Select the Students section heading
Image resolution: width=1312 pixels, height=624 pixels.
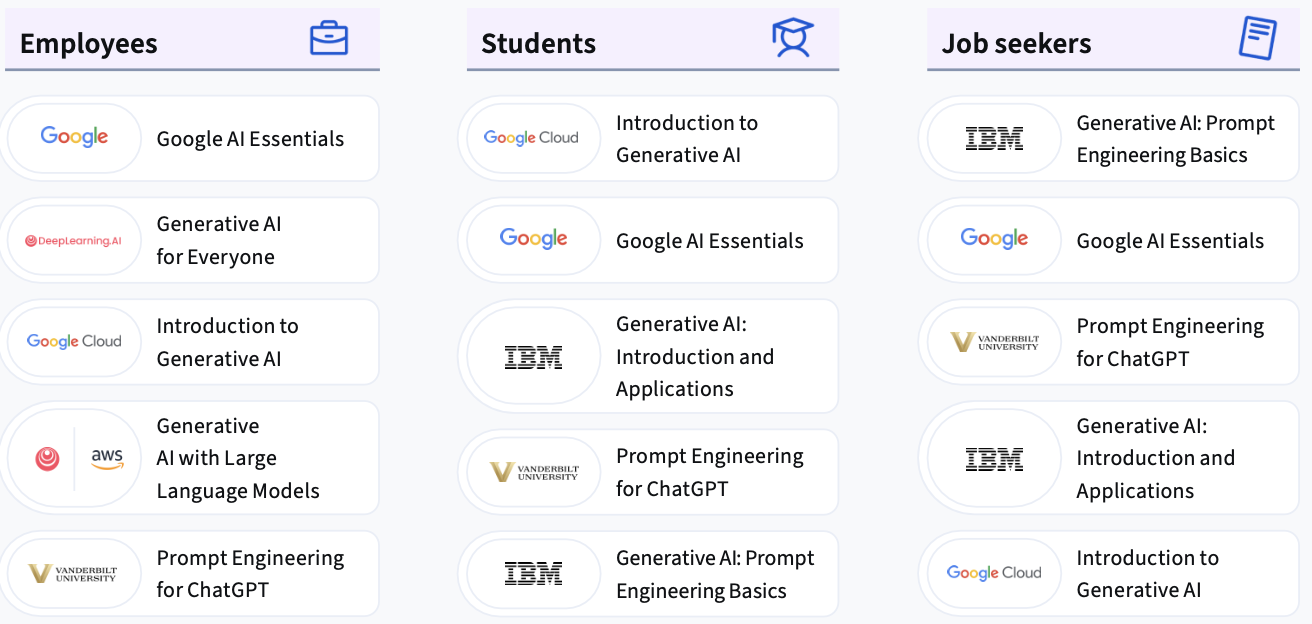point(538,44)
